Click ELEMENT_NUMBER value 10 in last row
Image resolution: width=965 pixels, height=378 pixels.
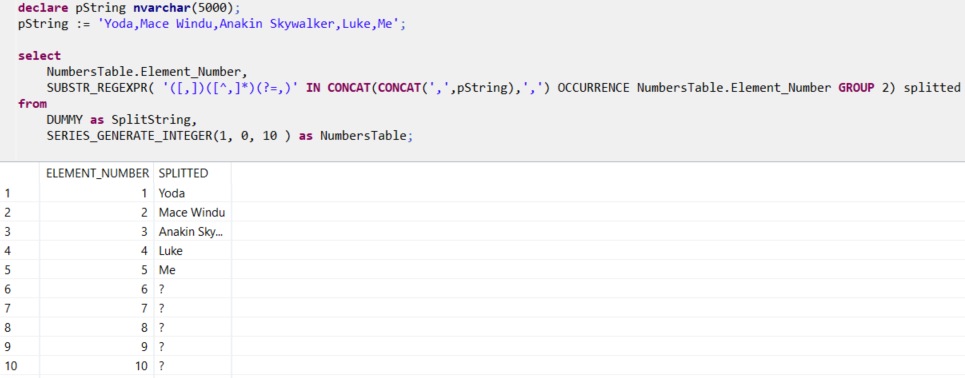click(x=97, y=366)
